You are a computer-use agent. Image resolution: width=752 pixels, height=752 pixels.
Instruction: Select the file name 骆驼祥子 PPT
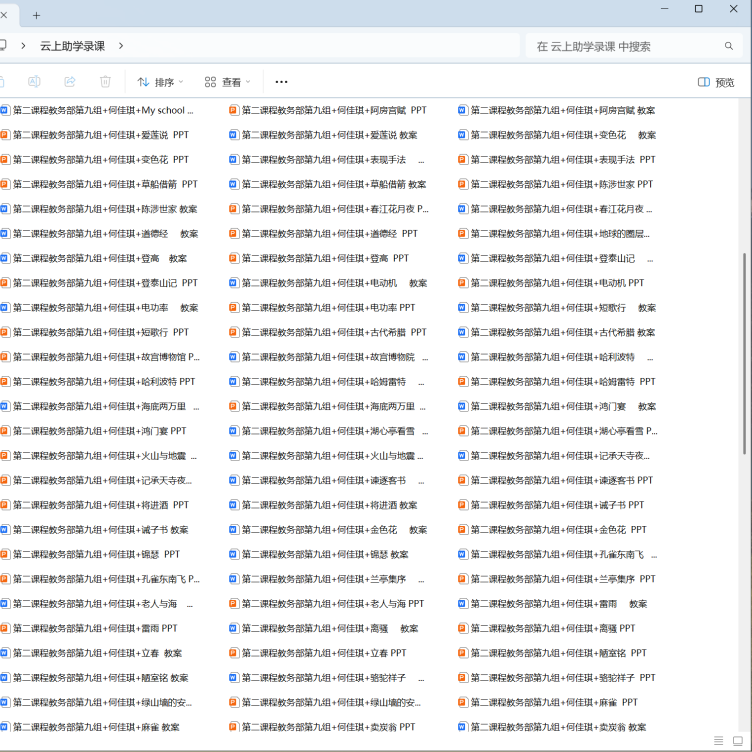point(563,678)
